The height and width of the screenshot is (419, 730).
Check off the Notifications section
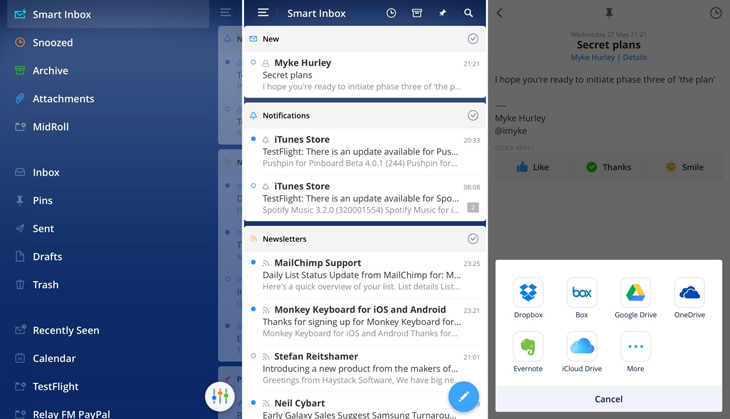click(473, 115)
